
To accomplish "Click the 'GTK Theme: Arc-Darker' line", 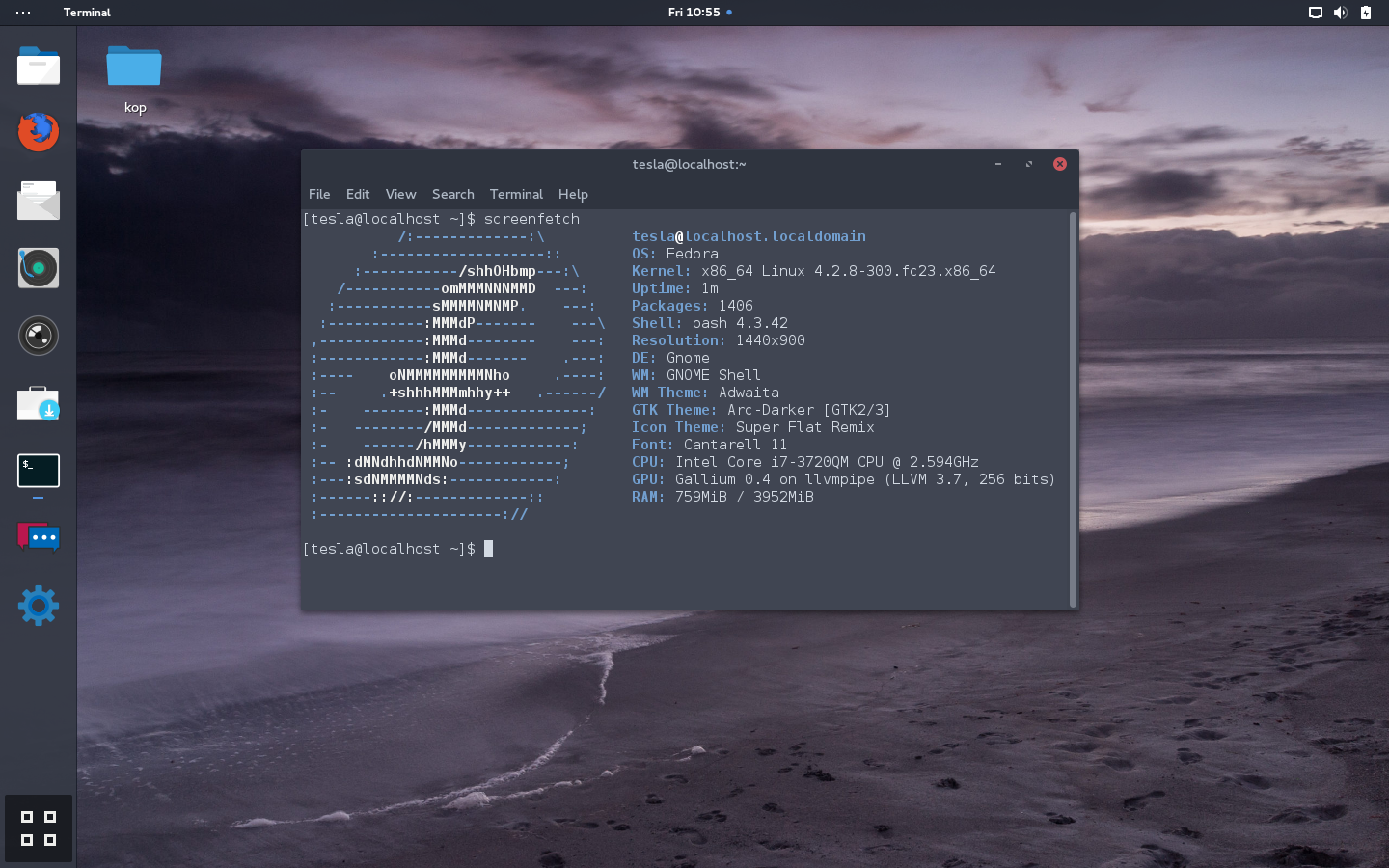I will click(761, 410).
